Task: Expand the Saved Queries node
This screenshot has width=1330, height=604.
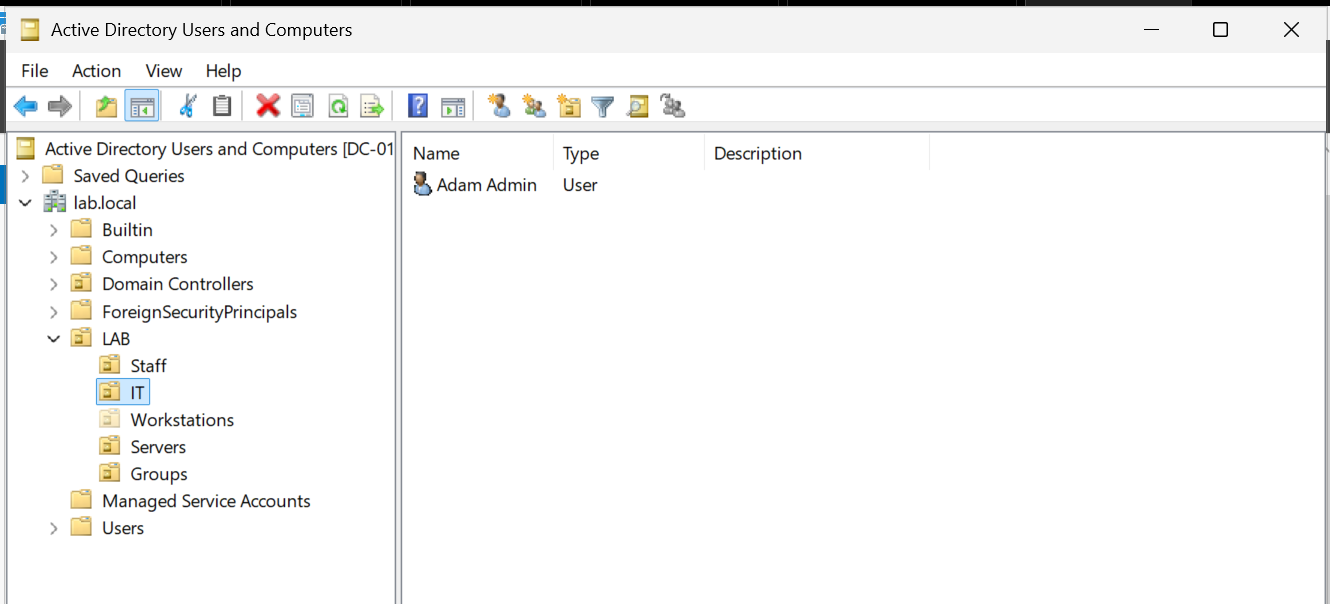Action: pos(25,176)
